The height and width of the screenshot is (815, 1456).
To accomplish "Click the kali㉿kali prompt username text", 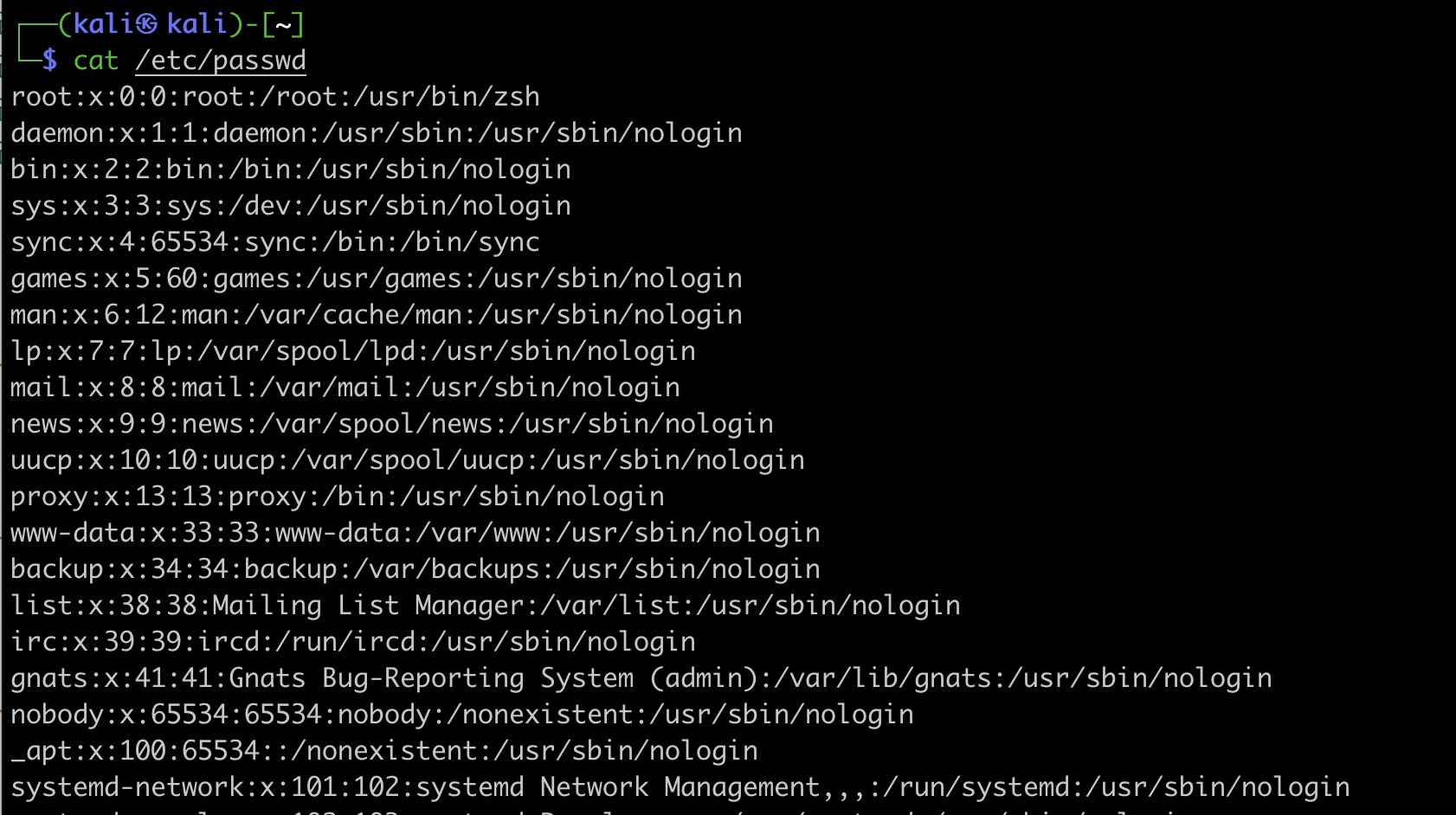I will pos(151,23).
